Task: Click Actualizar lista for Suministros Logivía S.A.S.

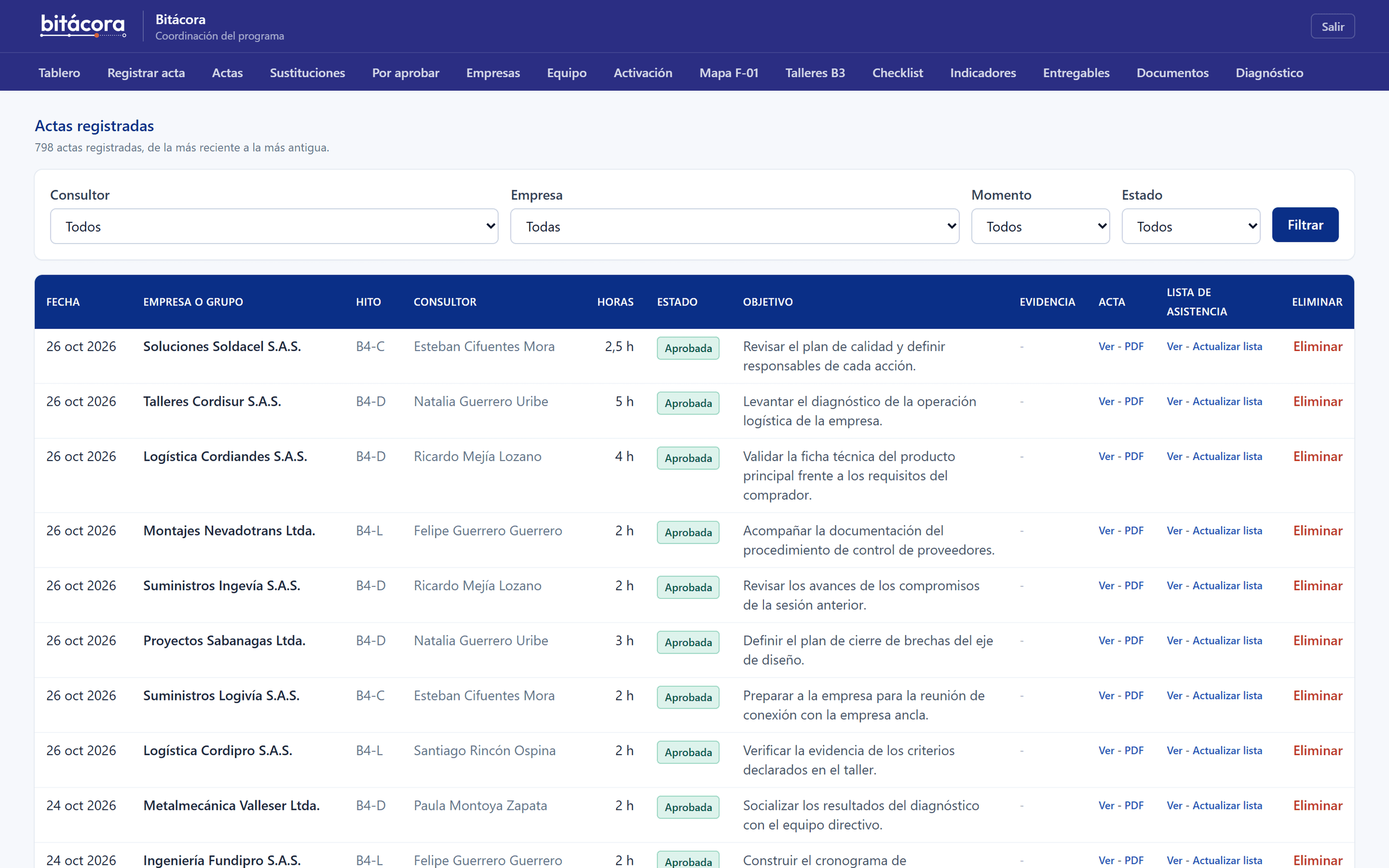Action: 1227,697
